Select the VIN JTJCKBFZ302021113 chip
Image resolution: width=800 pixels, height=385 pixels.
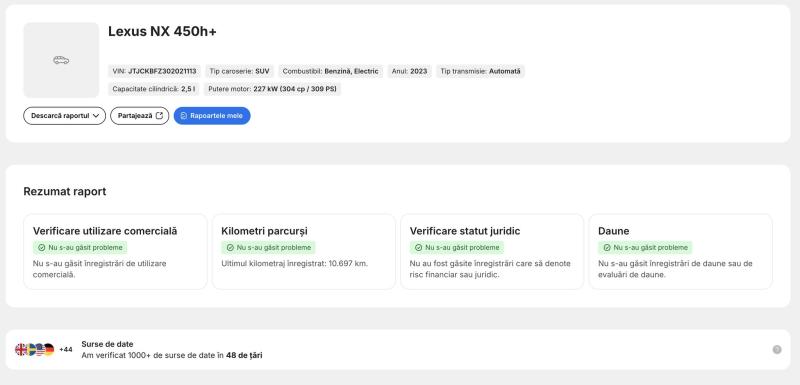tap(155, 71)
